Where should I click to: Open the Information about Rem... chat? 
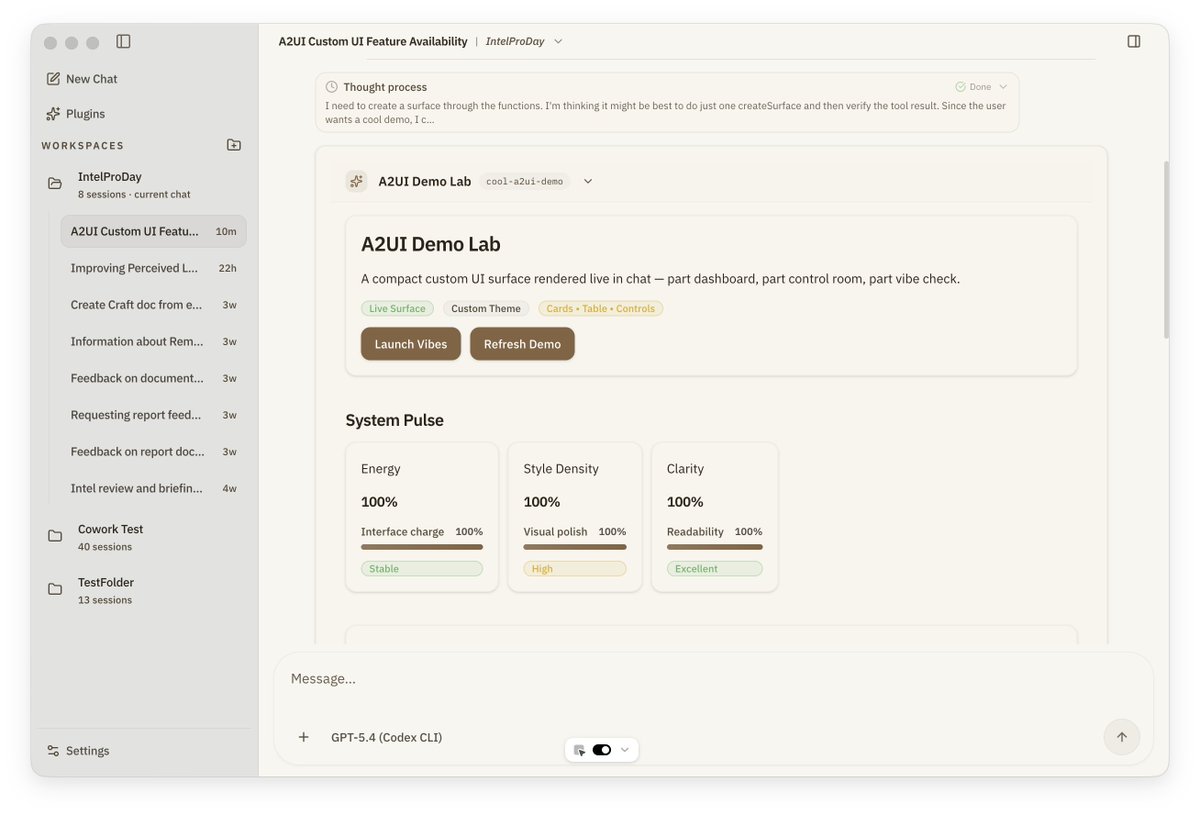coord(153,341)
